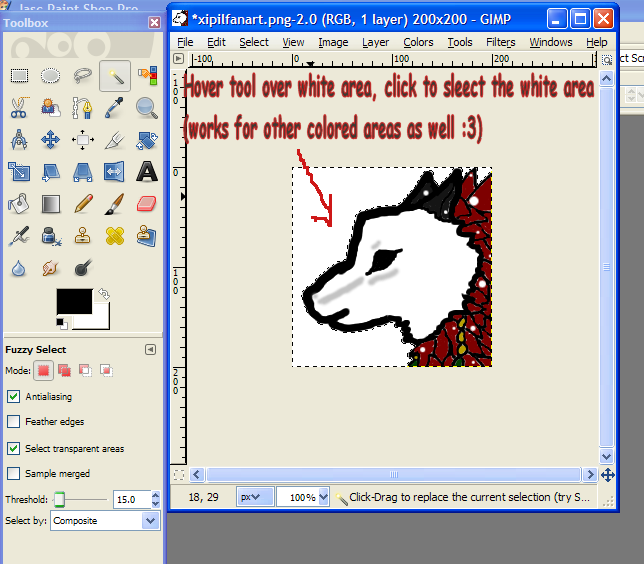This screenshot has width=644, height=564.
Task: Select the Dodge/Burn tool
Action: pos(83,268)
